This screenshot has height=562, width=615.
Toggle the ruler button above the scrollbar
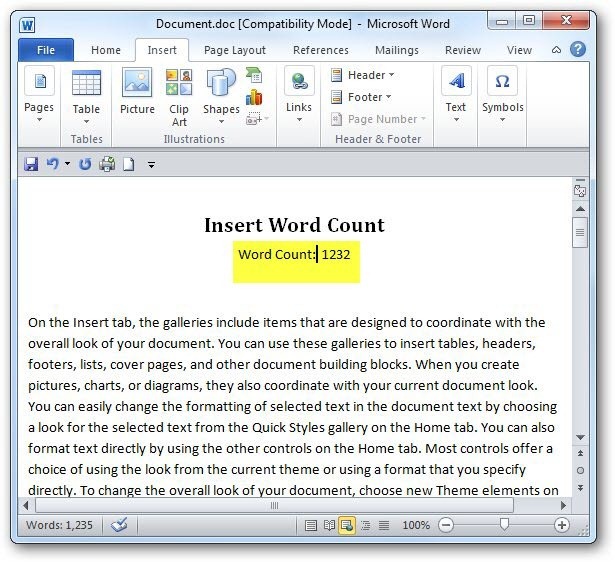click(x=580, y=189)
